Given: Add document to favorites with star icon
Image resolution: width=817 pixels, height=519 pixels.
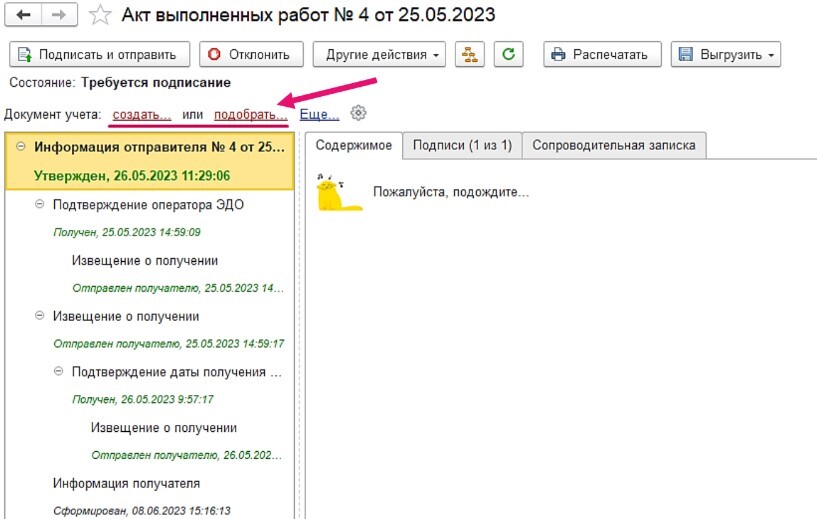Looking at the screenshot, I should click(x=100, y=15).
